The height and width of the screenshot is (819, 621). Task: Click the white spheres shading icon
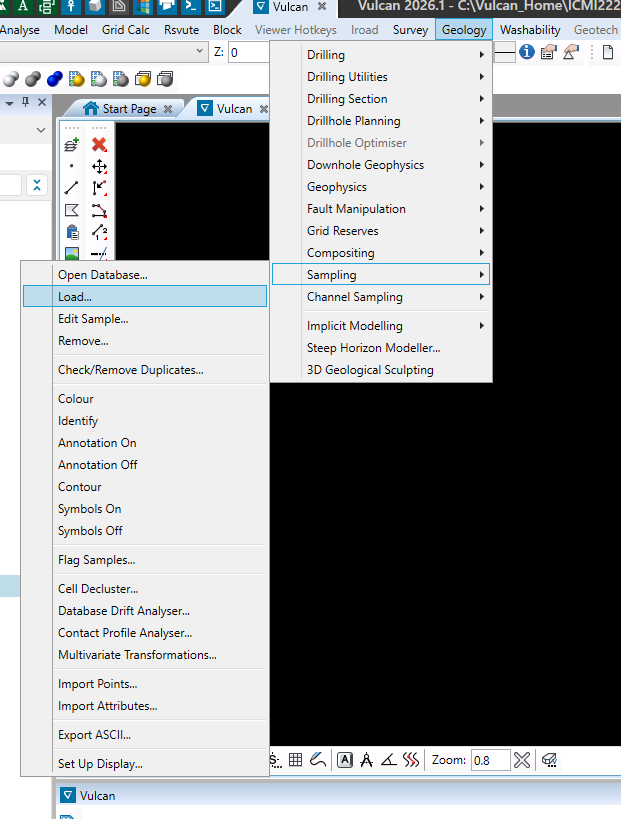pyautogui.click(x=11, y=79)
